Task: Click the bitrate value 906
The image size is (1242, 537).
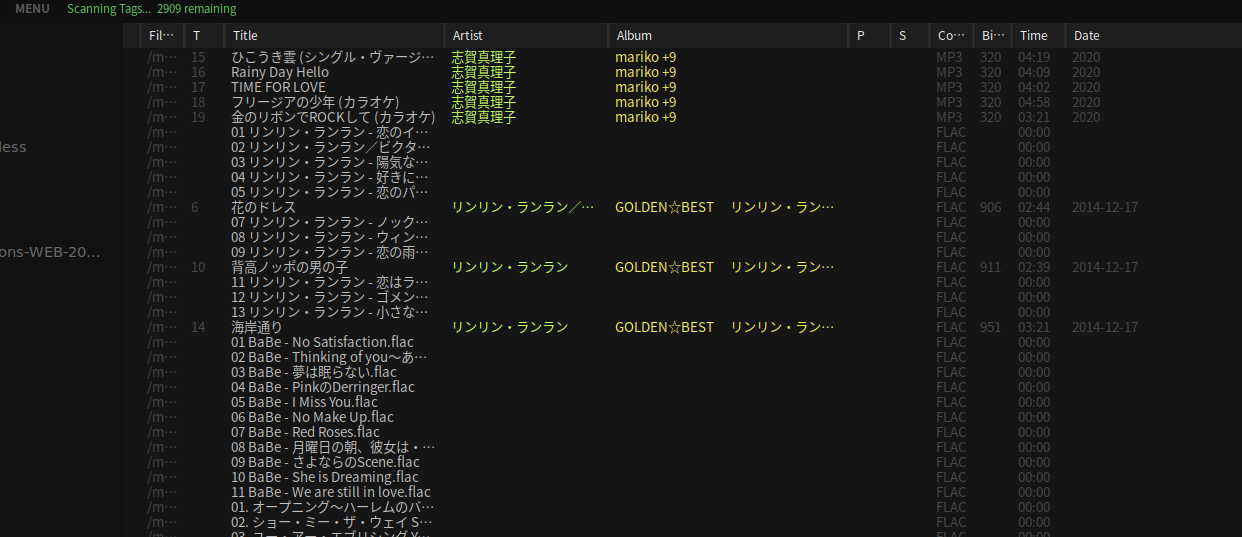Action: 991,207
